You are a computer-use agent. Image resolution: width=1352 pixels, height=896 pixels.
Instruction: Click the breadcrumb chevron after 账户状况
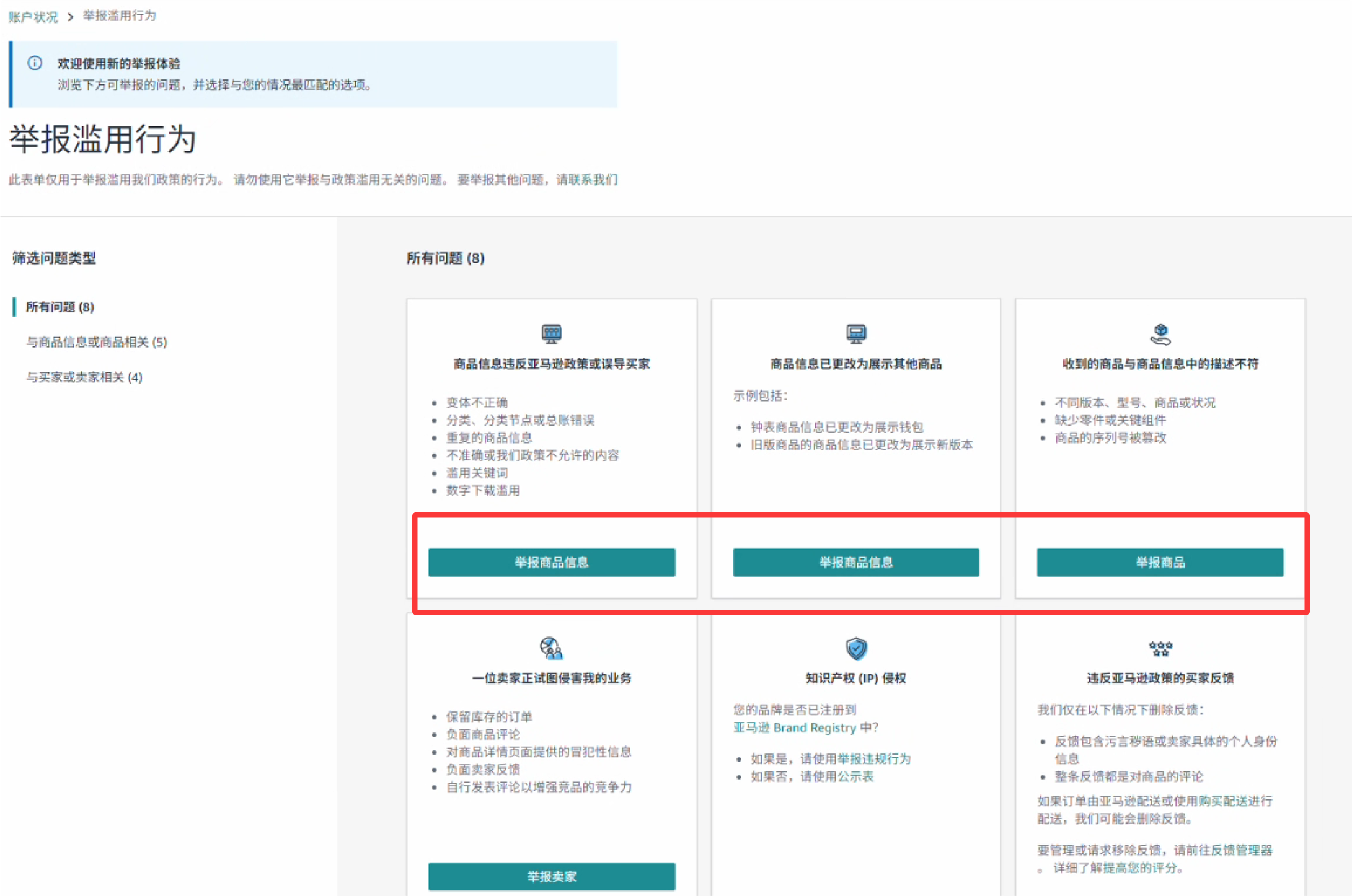[70, 17]
